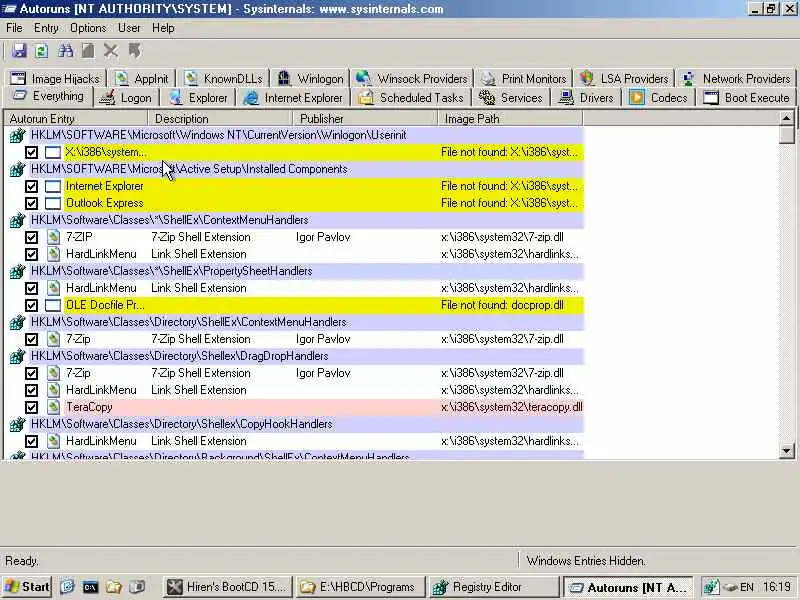Click the "File not found: docprop.dll" cell
Image resolution: width=800 pixels, height=600 pixels.
coord(502,306)
